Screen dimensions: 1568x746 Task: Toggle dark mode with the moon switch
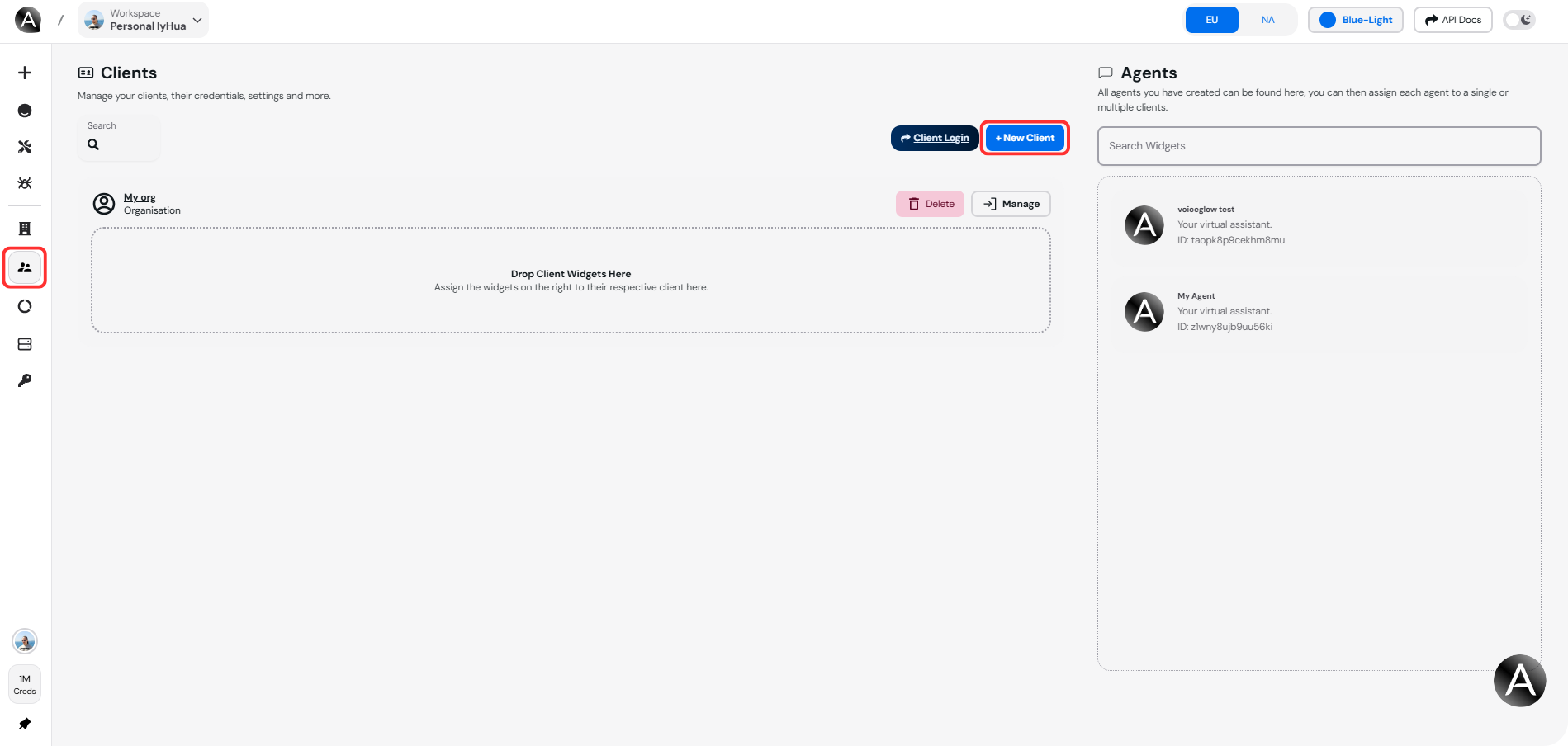[x=1519, y=19]
